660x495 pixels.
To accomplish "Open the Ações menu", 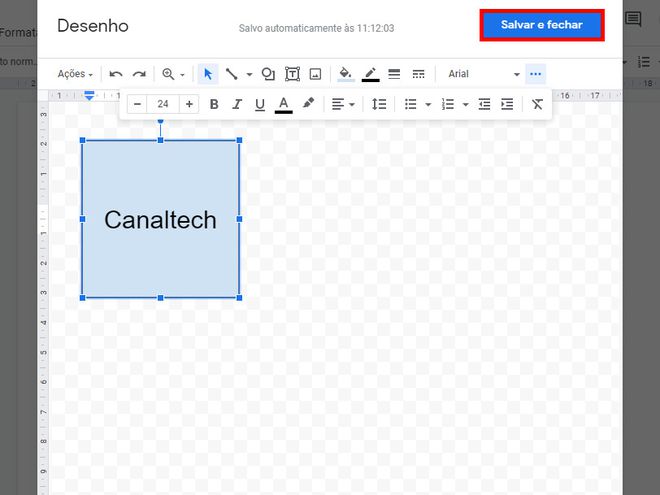I will coord(75,74).
